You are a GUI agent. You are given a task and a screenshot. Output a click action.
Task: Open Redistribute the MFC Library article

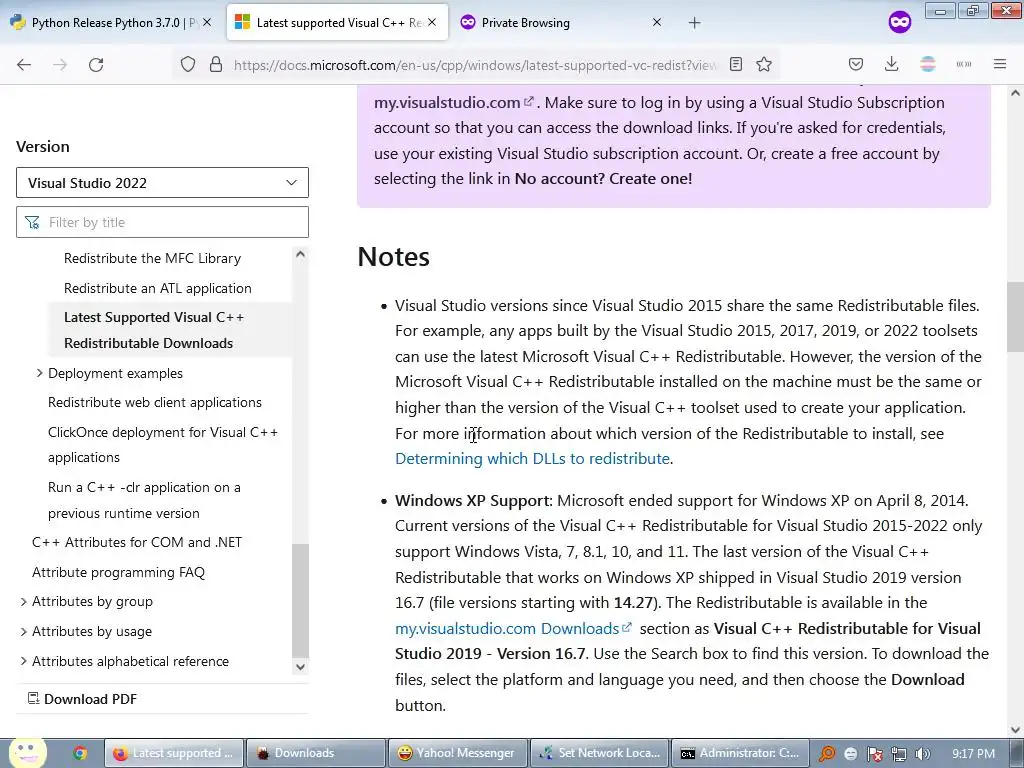pyautogui.click(x=152, y=258)
